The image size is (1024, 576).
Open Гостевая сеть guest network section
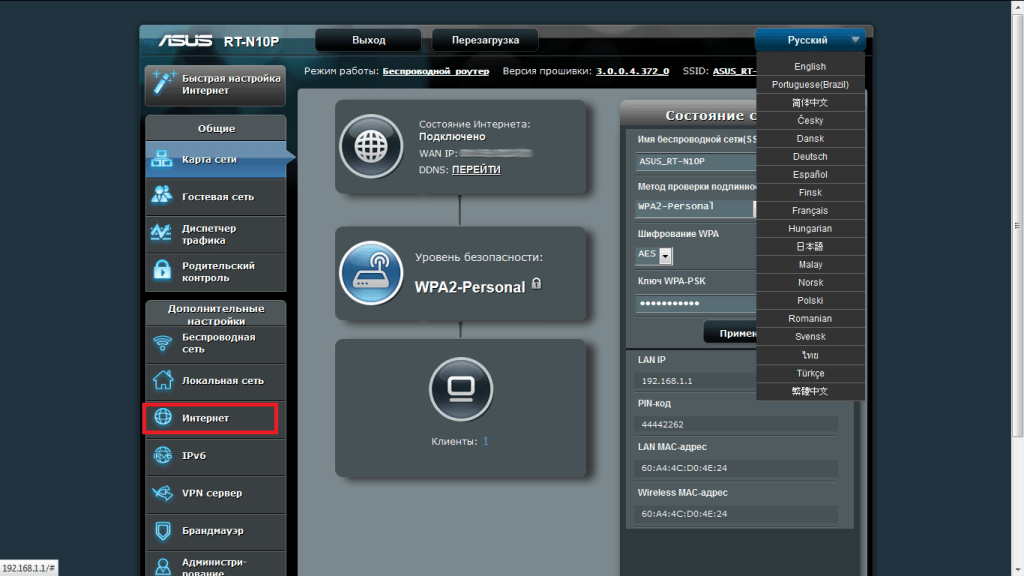[215, 197]
